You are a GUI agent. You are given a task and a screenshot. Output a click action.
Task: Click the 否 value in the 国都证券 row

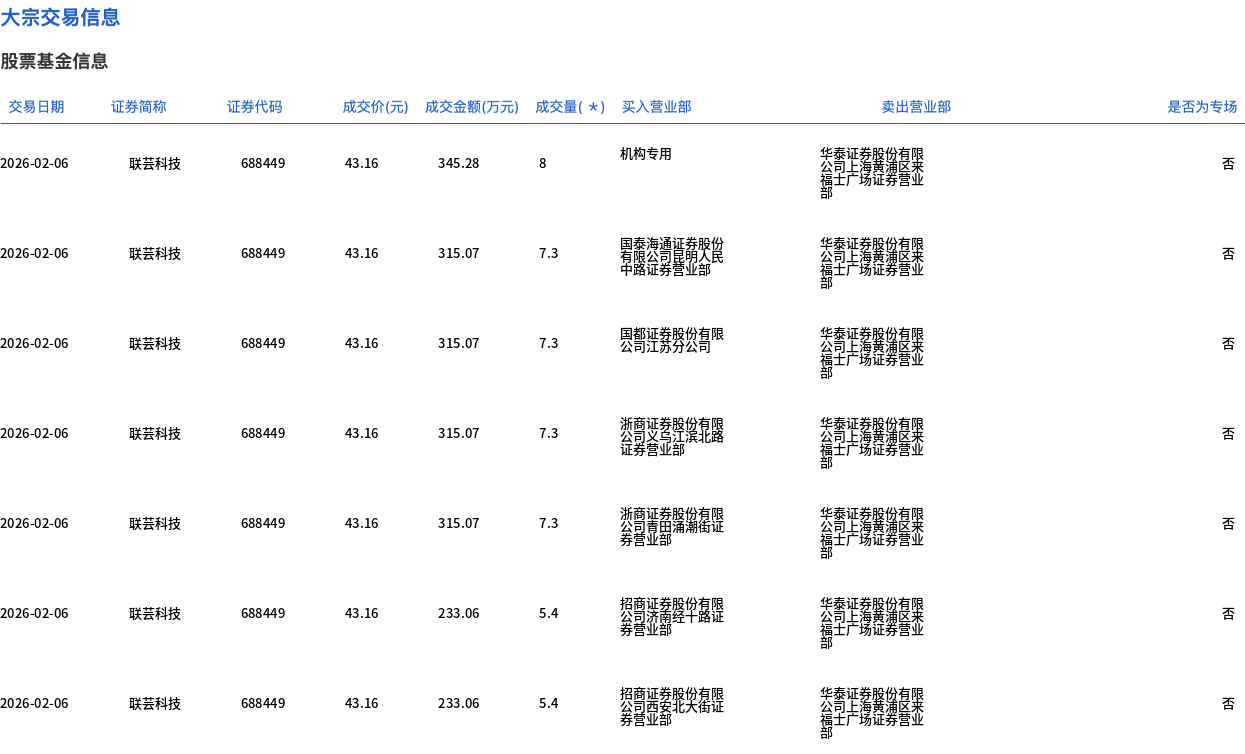1228,343
